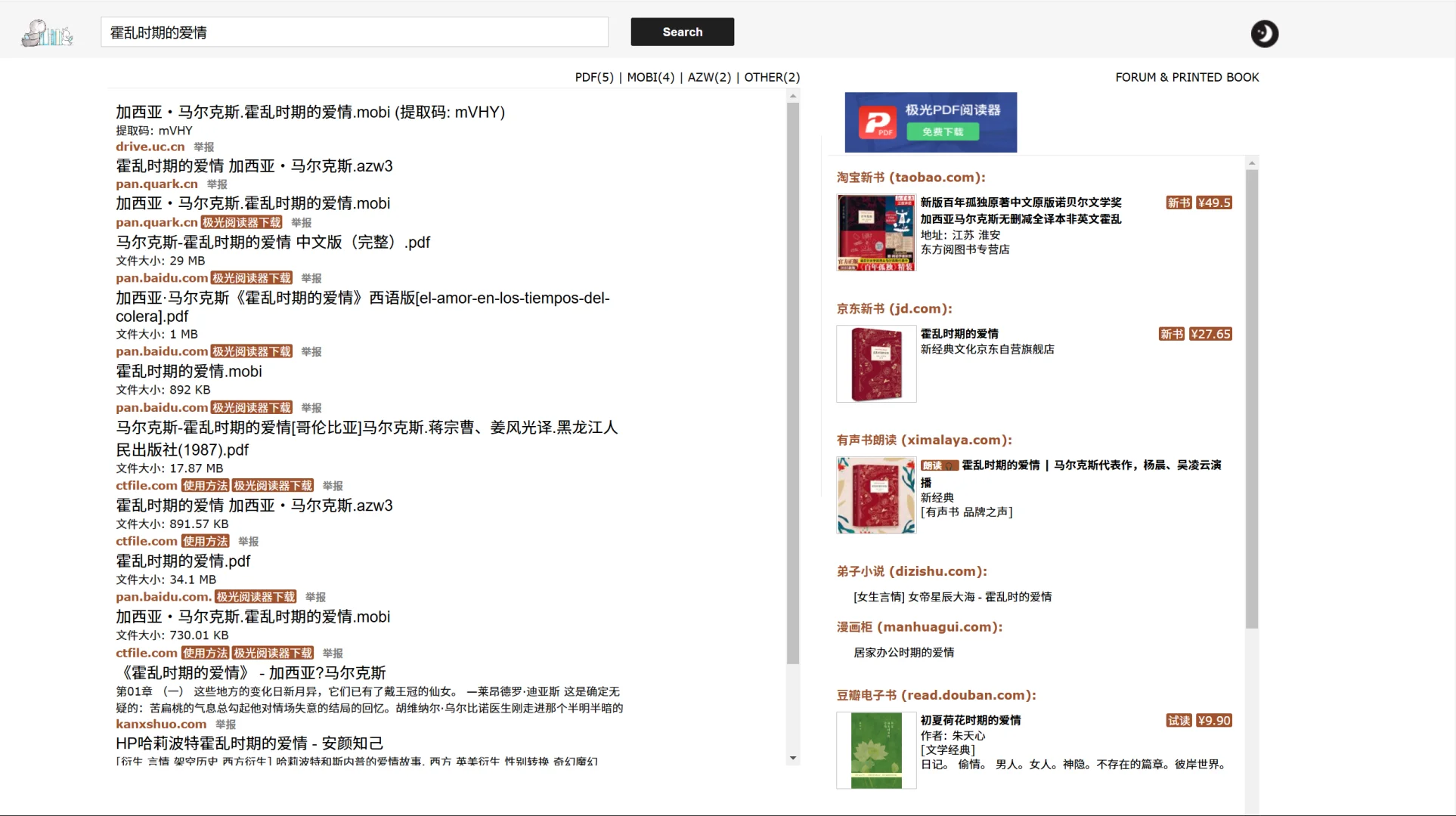
Task: Click the site logo icon
Action: 47,32
